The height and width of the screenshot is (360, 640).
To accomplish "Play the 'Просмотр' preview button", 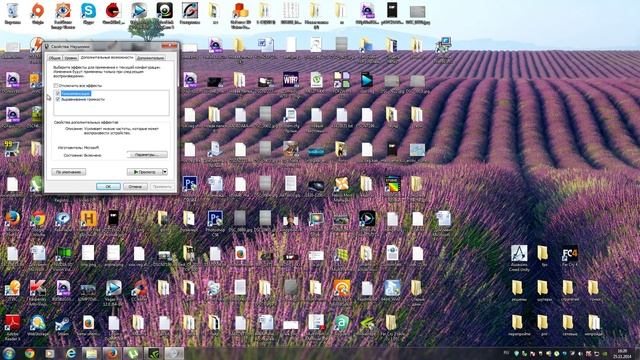I will [x=144, y=172].
